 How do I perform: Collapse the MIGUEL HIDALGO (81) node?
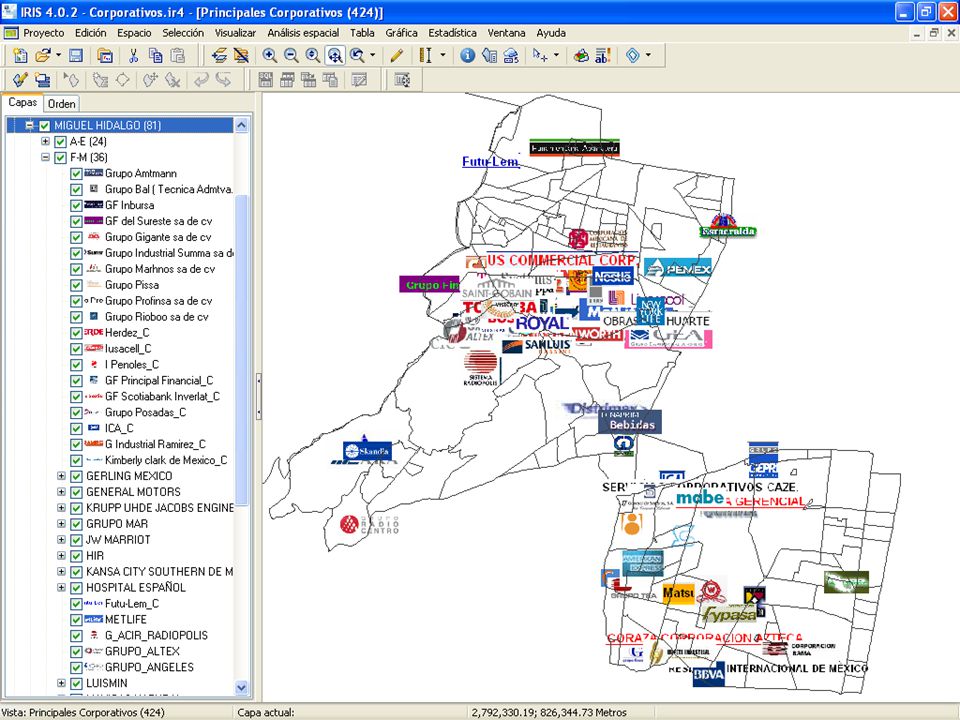pyautogui.click(x=29, y=126)
